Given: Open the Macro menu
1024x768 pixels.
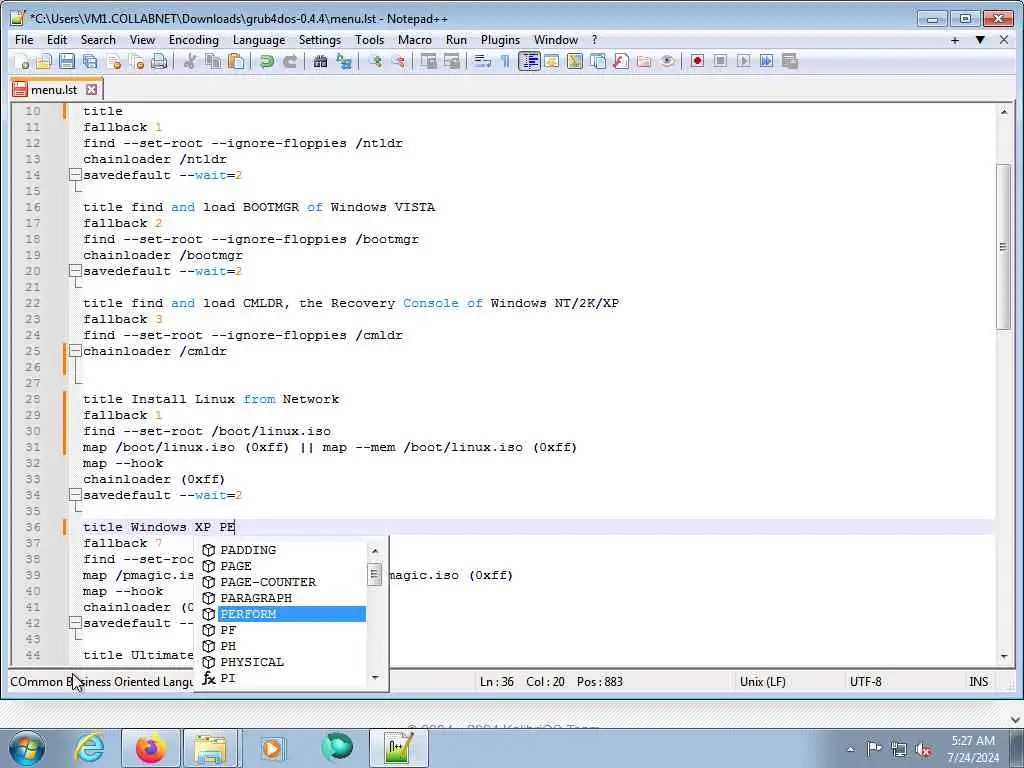Looking at the screenshot, I should [x=415, y=40].
